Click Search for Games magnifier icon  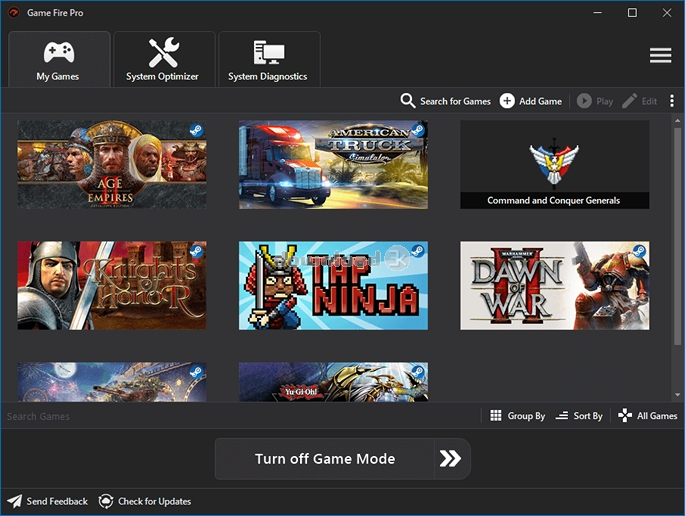tap(408, 101)
